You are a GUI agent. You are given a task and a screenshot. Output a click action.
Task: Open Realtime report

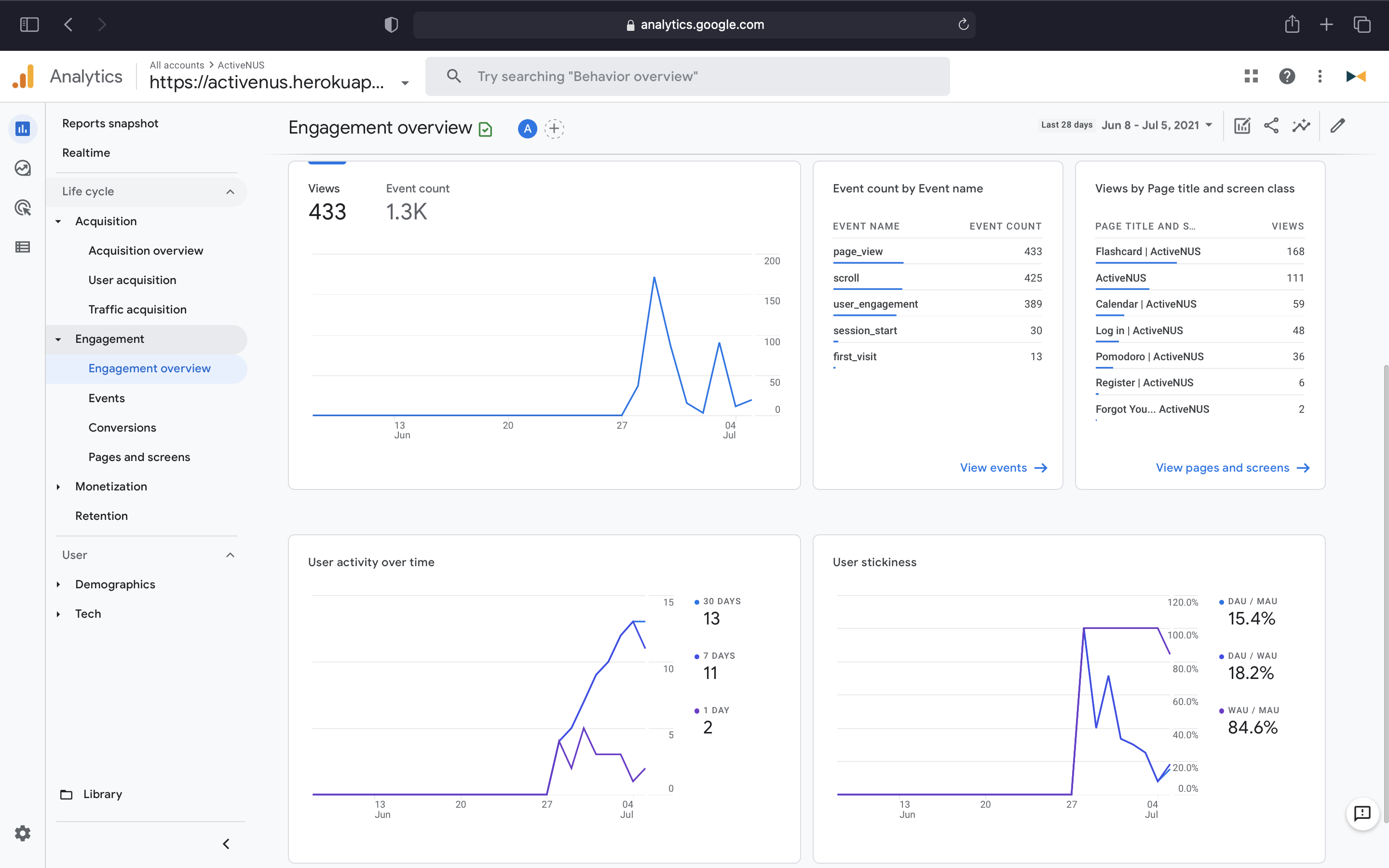coord(86,153)
